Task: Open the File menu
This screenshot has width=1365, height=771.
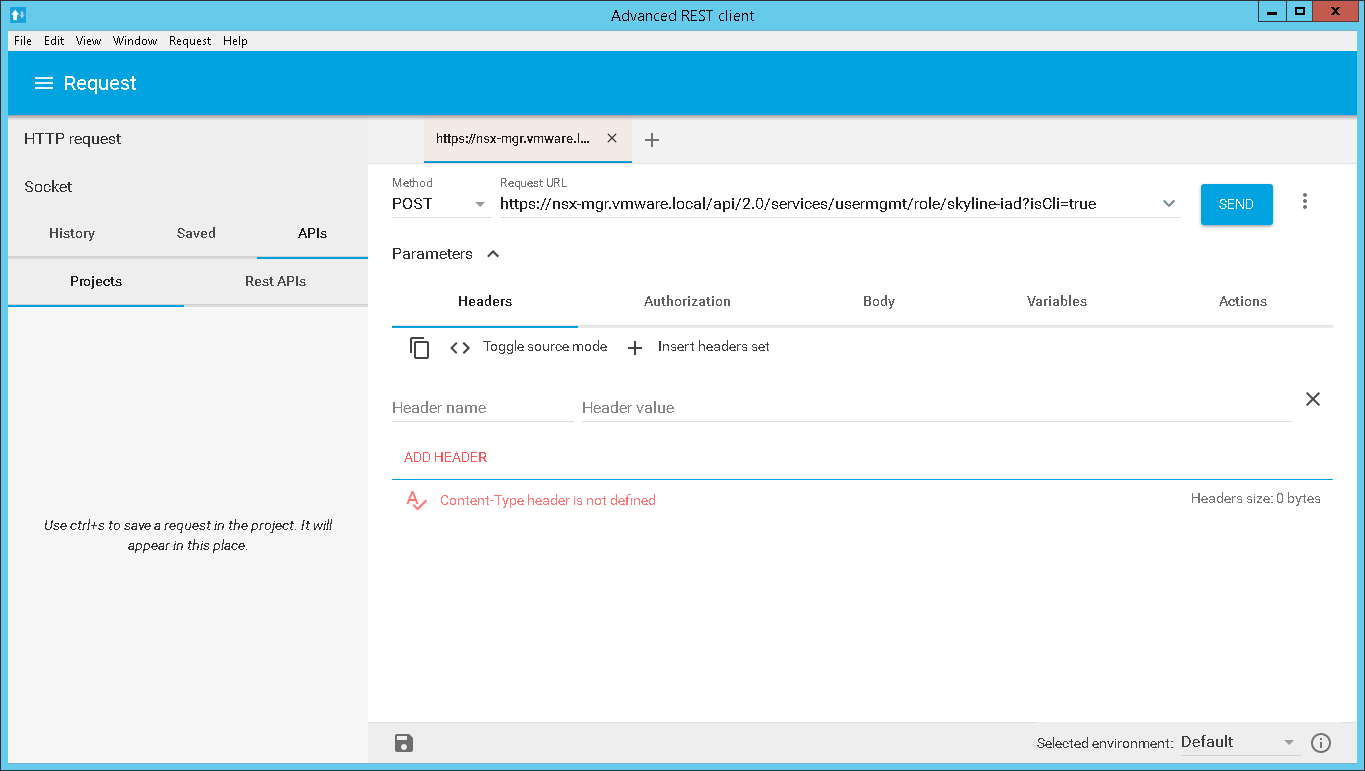Action: tap(23, 41)
